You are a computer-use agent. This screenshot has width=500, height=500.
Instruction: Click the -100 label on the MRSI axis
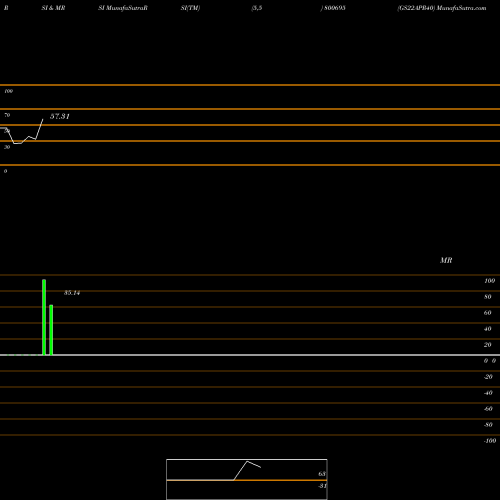click(490, 441)
